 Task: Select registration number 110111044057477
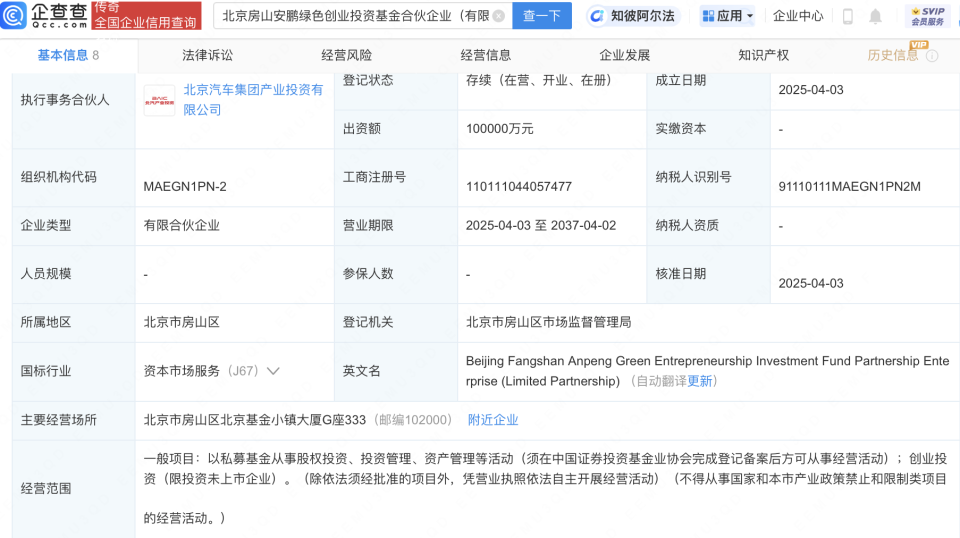(519, 187)
